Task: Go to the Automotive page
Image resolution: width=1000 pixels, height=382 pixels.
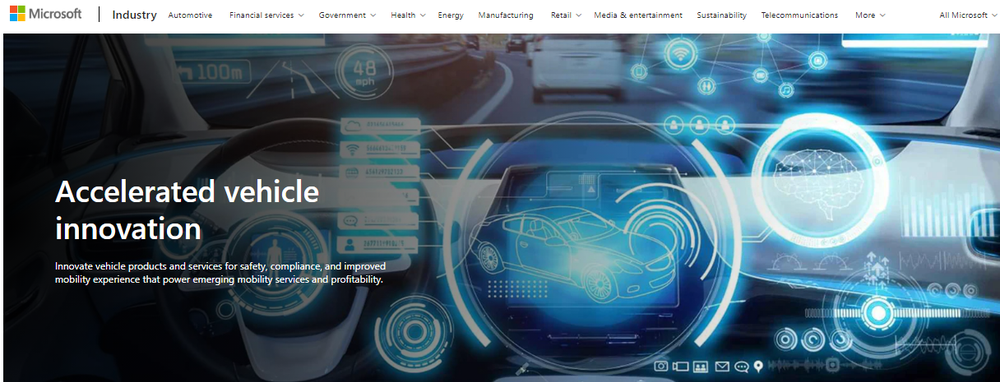Action: click(190, 15)
